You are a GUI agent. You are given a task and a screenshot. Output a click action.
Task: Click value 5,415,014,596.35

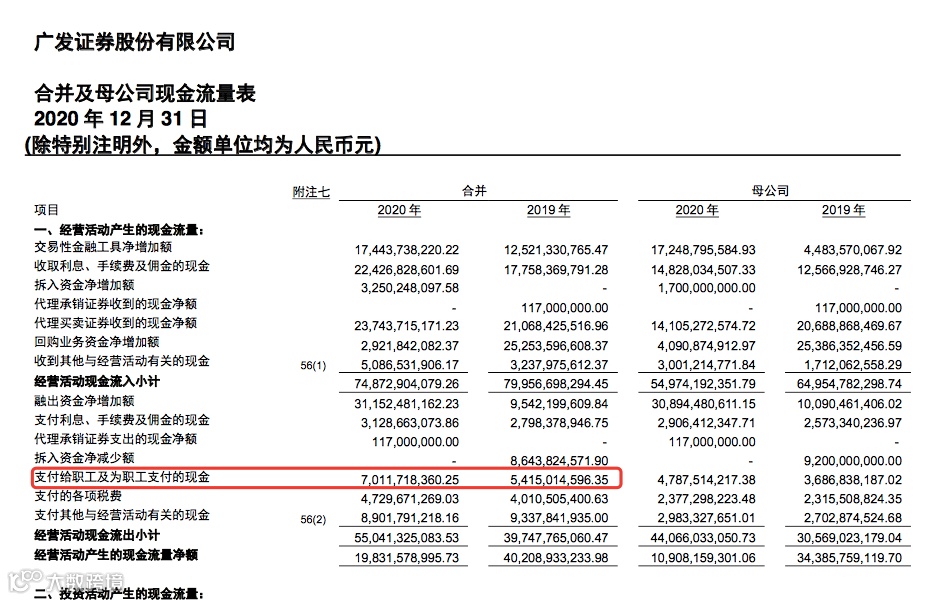(x=559, y=480)
